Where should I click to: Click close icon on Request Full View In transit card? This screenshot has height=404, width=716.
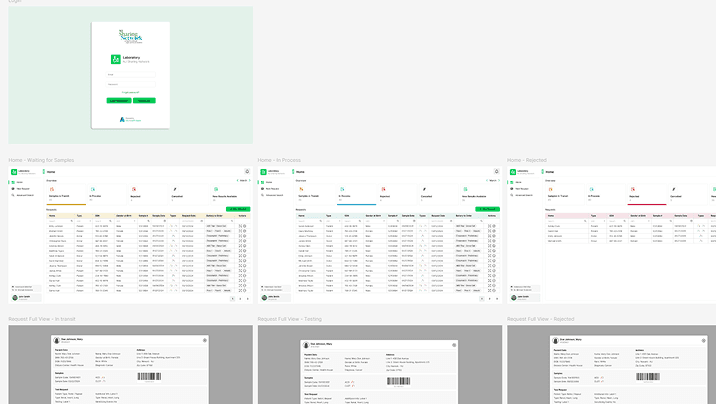pos(204,341)
